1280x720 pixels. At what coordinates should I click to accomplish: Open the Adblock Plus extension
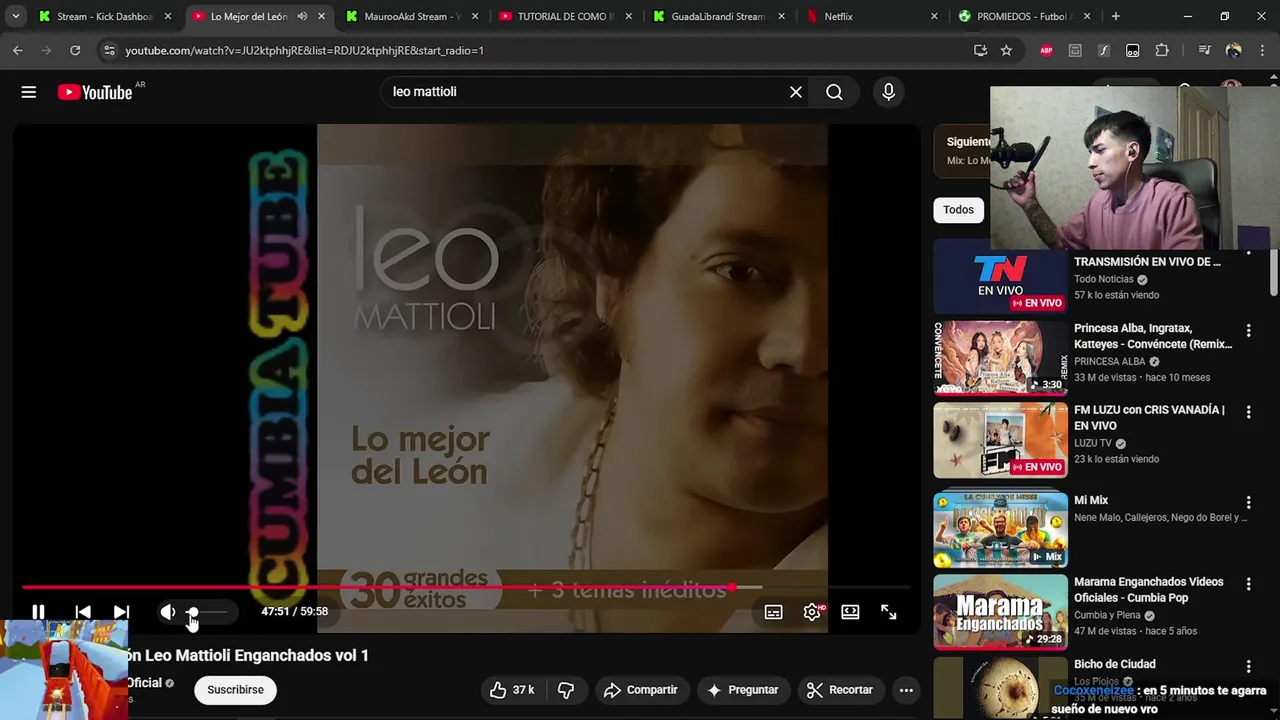1046,50
